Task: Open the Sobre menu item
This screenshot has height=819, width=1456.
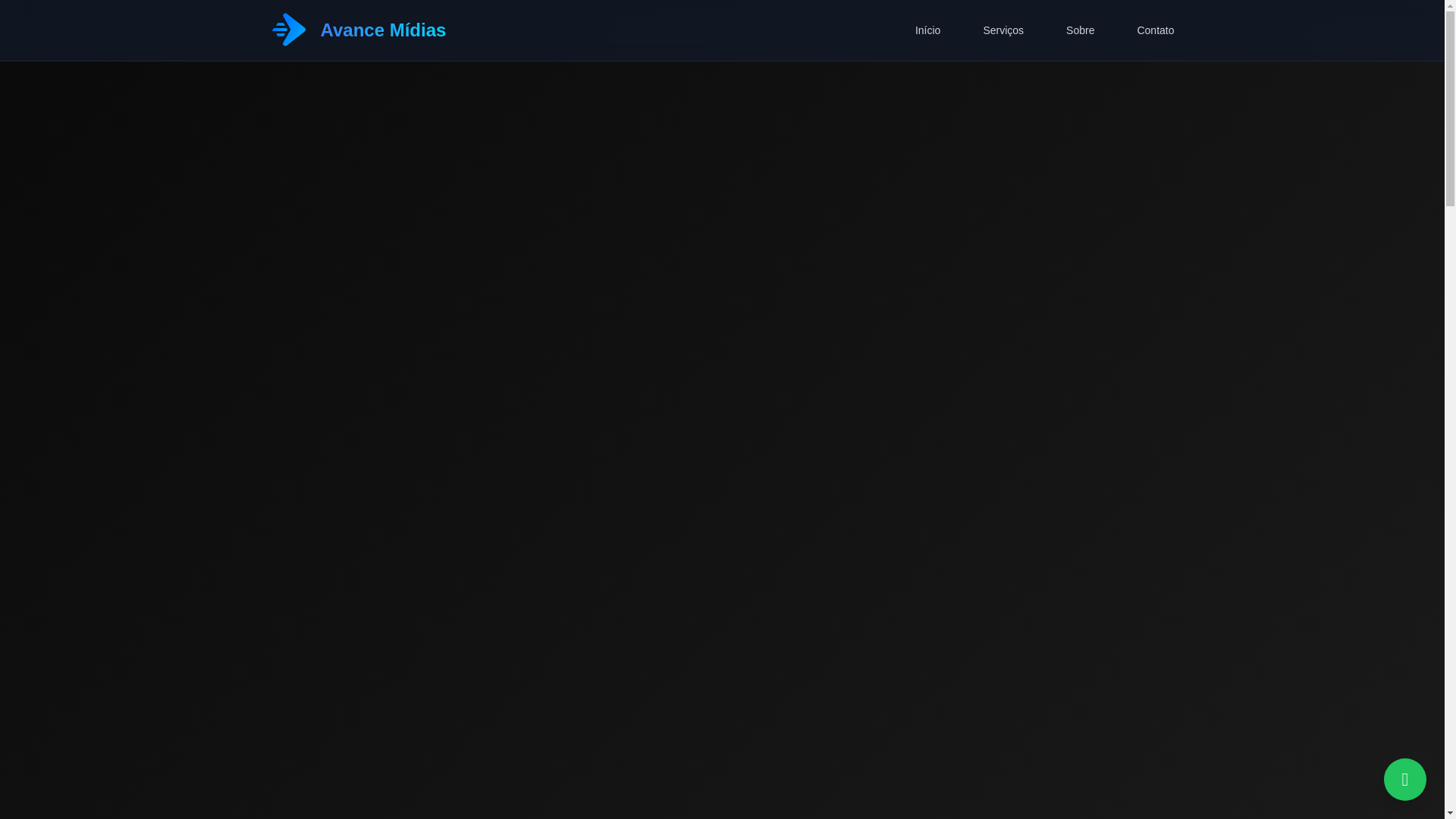Action: pos(1080,30)
